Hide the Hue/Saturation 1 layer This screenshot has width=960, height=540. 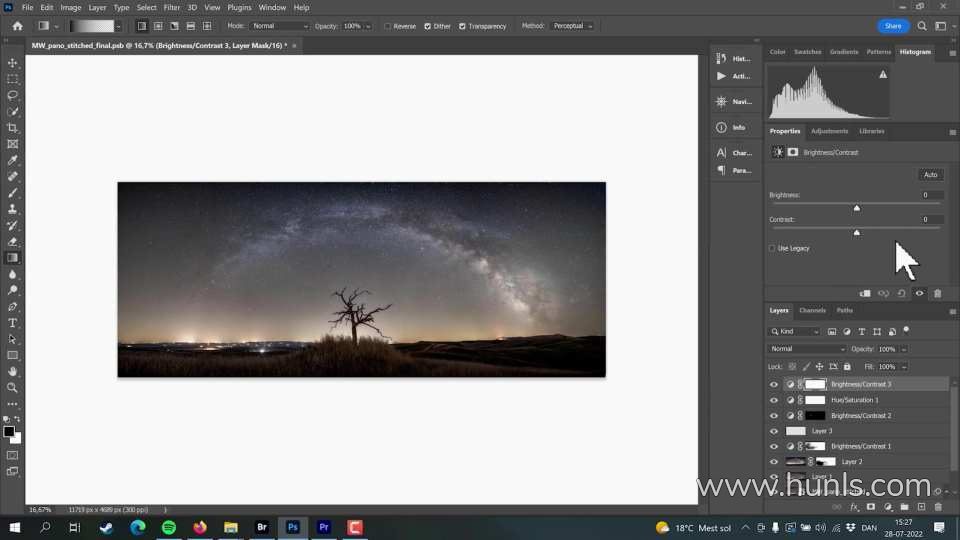click(774, 400)
